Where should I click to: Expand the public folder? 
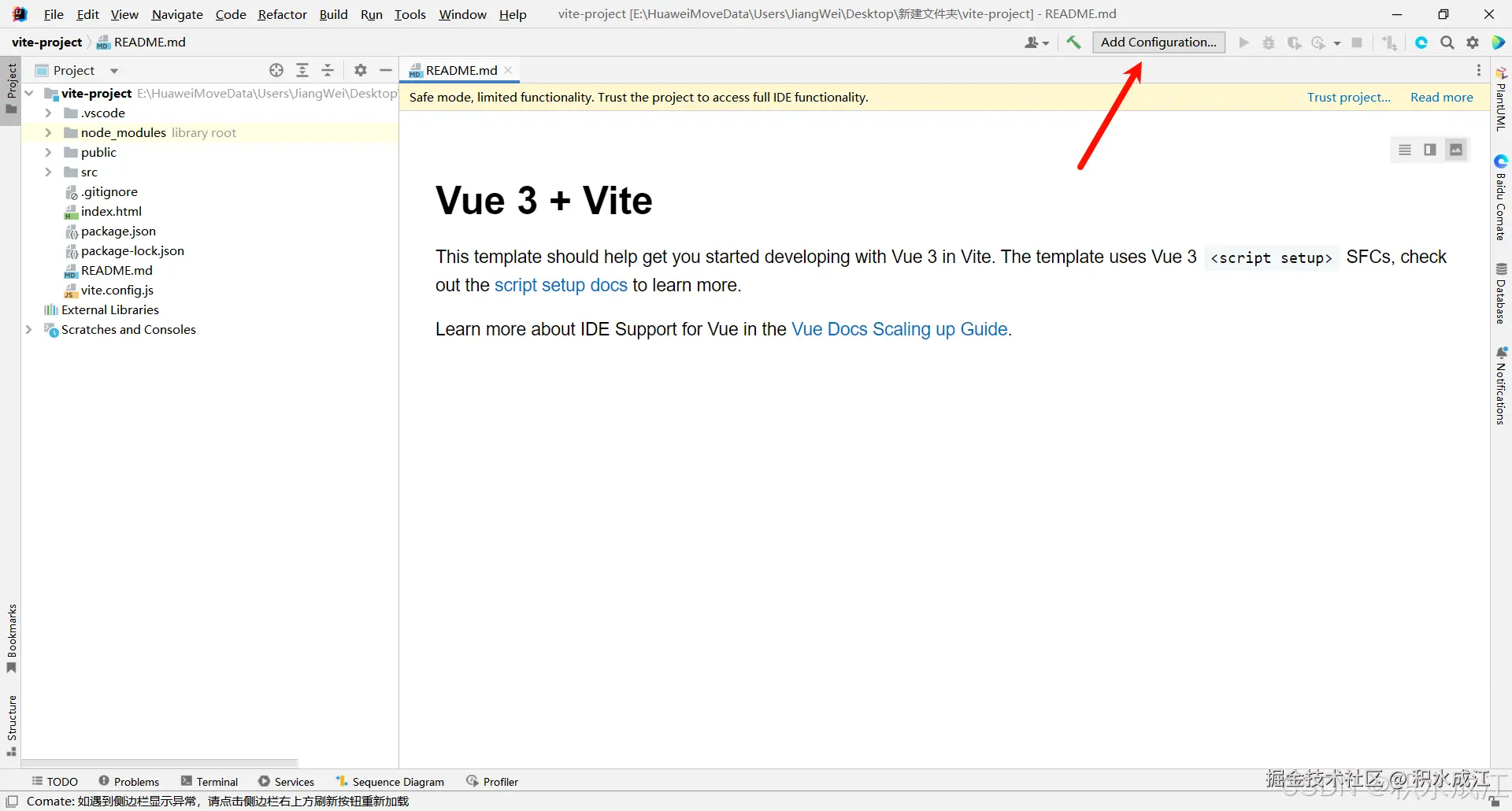48,152
